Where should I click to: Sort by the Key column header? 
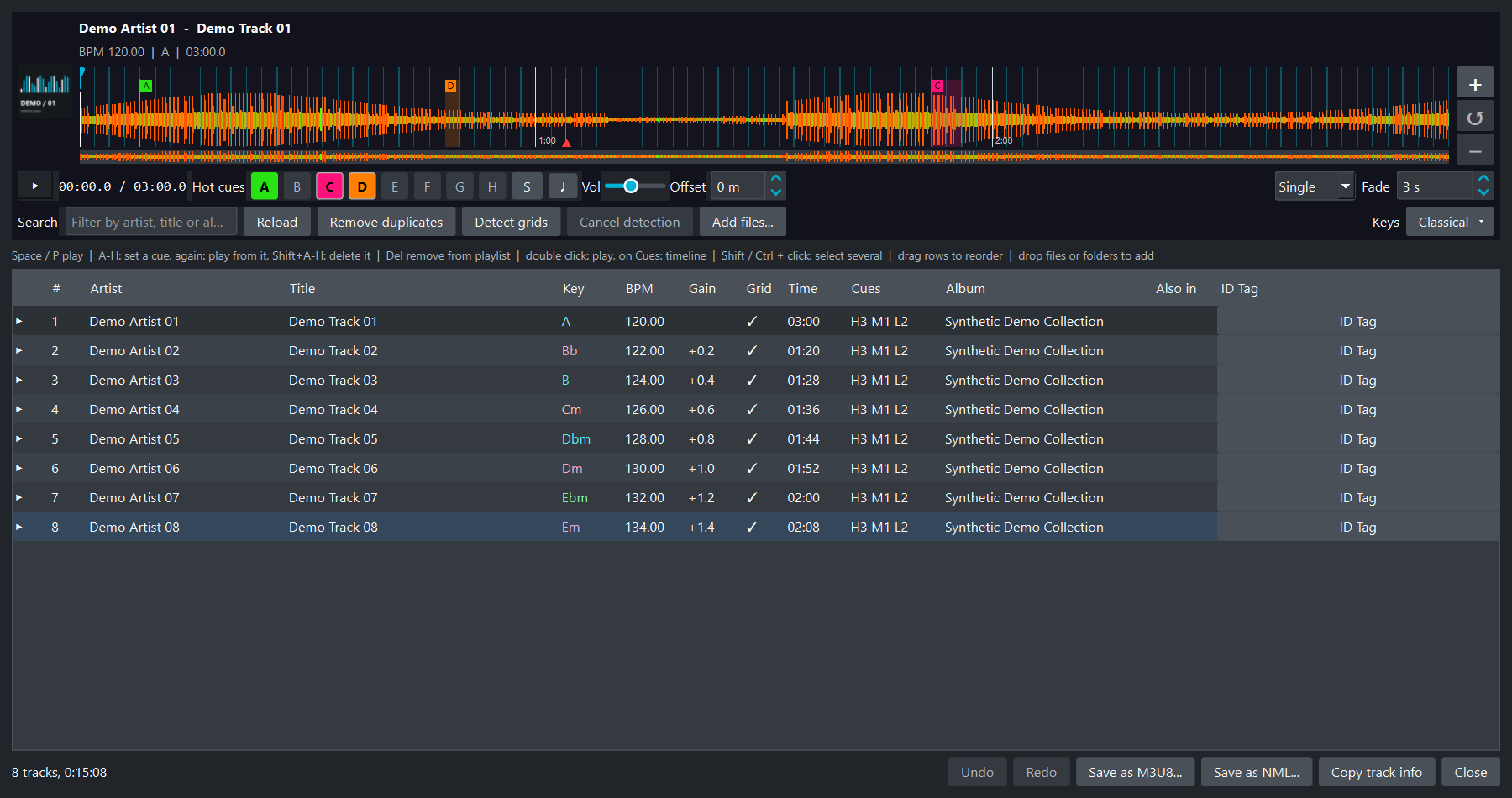click(x=573, y=288)
